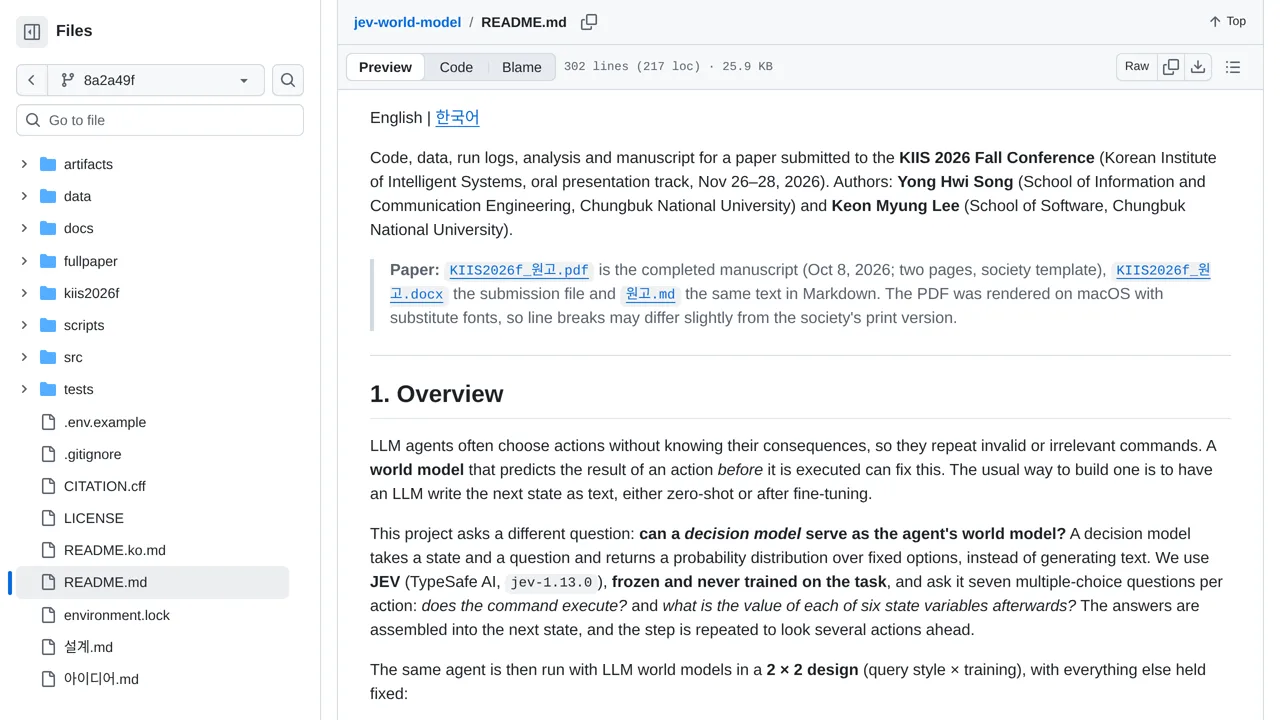
Task: Open the CITATION.cff file
Action: tap(105, 486)
